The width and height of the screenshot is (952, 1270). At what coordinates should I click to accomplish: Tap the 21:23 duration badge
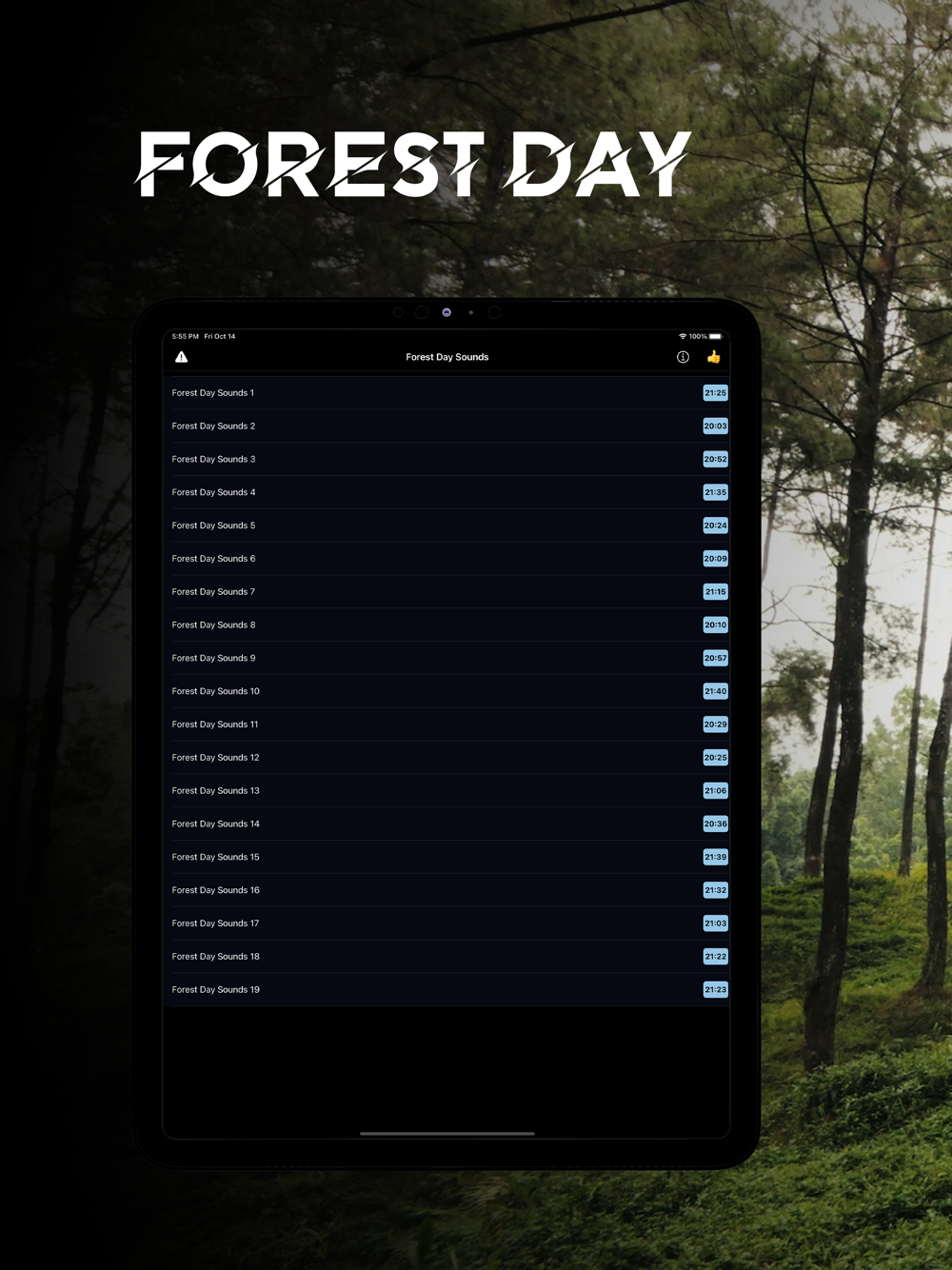715,990
